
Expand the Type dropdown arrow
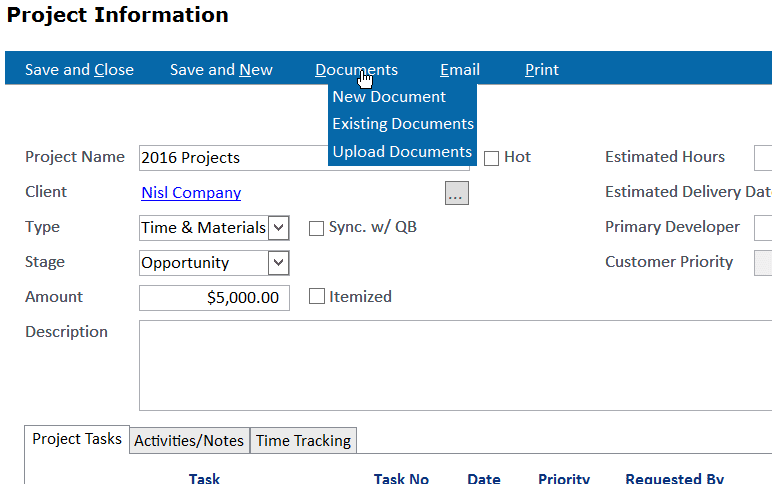(279, 228)
